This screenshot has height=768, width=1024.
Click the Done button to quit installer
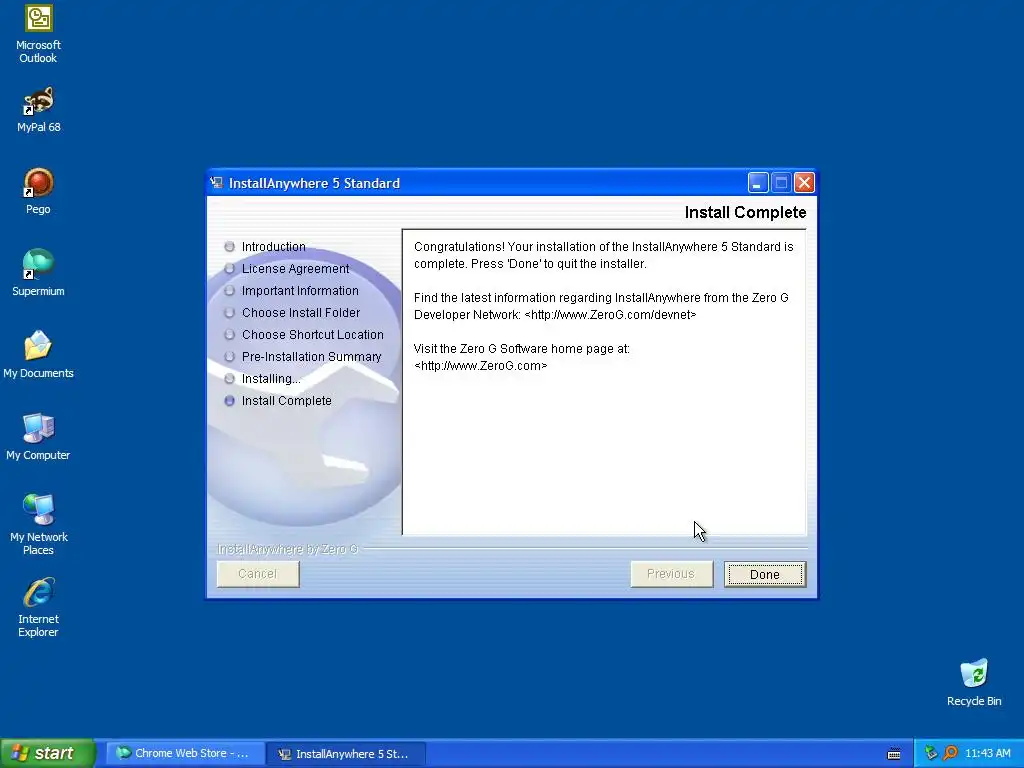(x=765, y=574)
